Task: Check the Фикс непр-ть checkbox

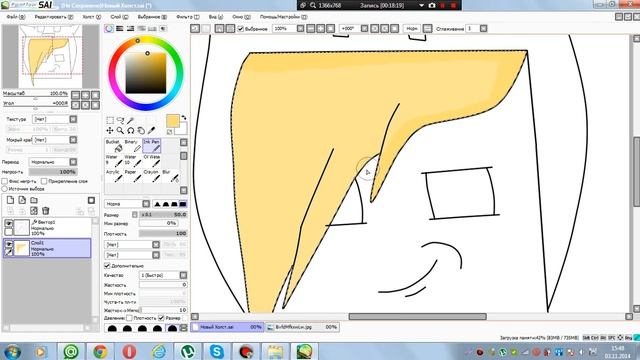Action: point(5,181)
